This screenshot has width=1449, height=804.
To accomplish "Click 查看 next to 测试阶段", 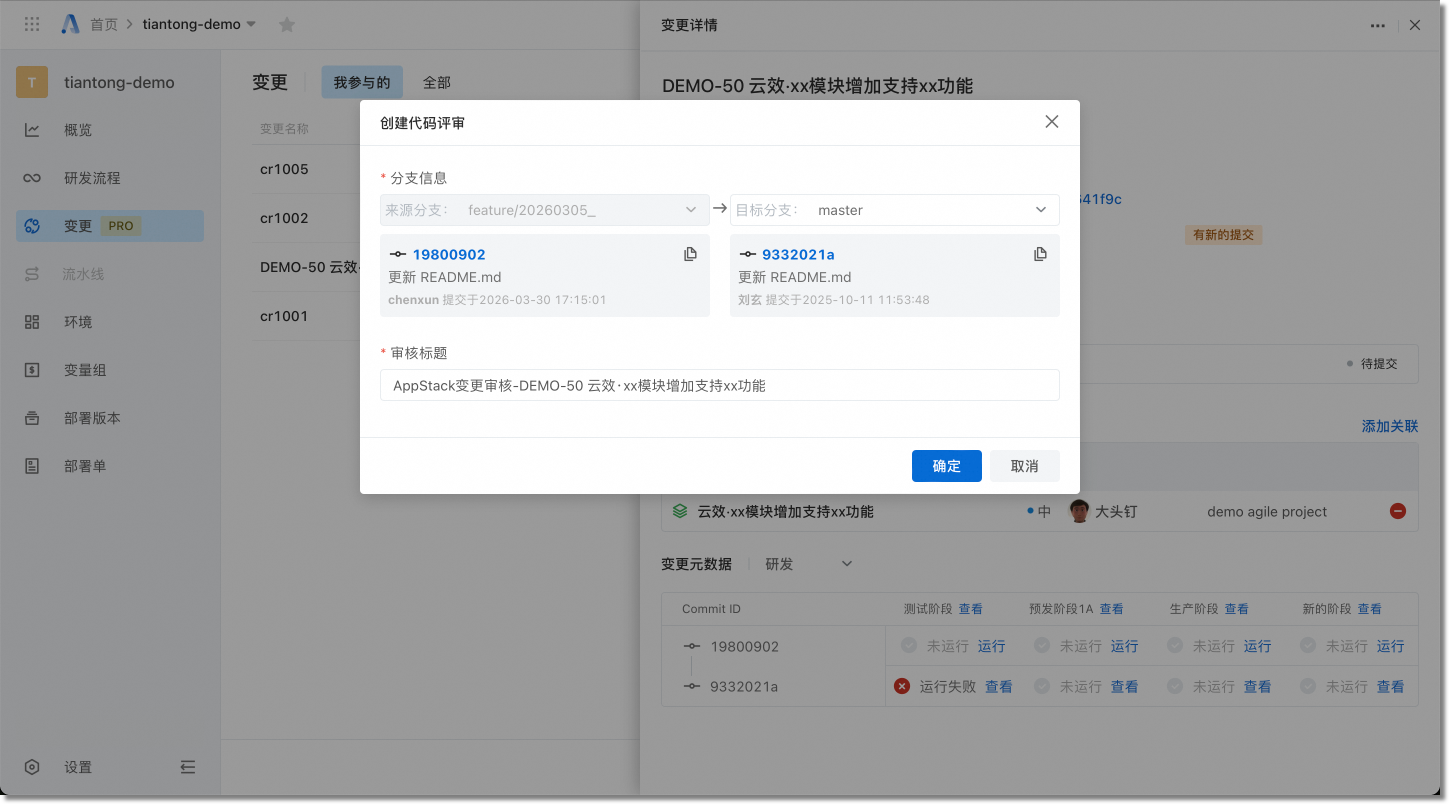I will click(971, 609).
